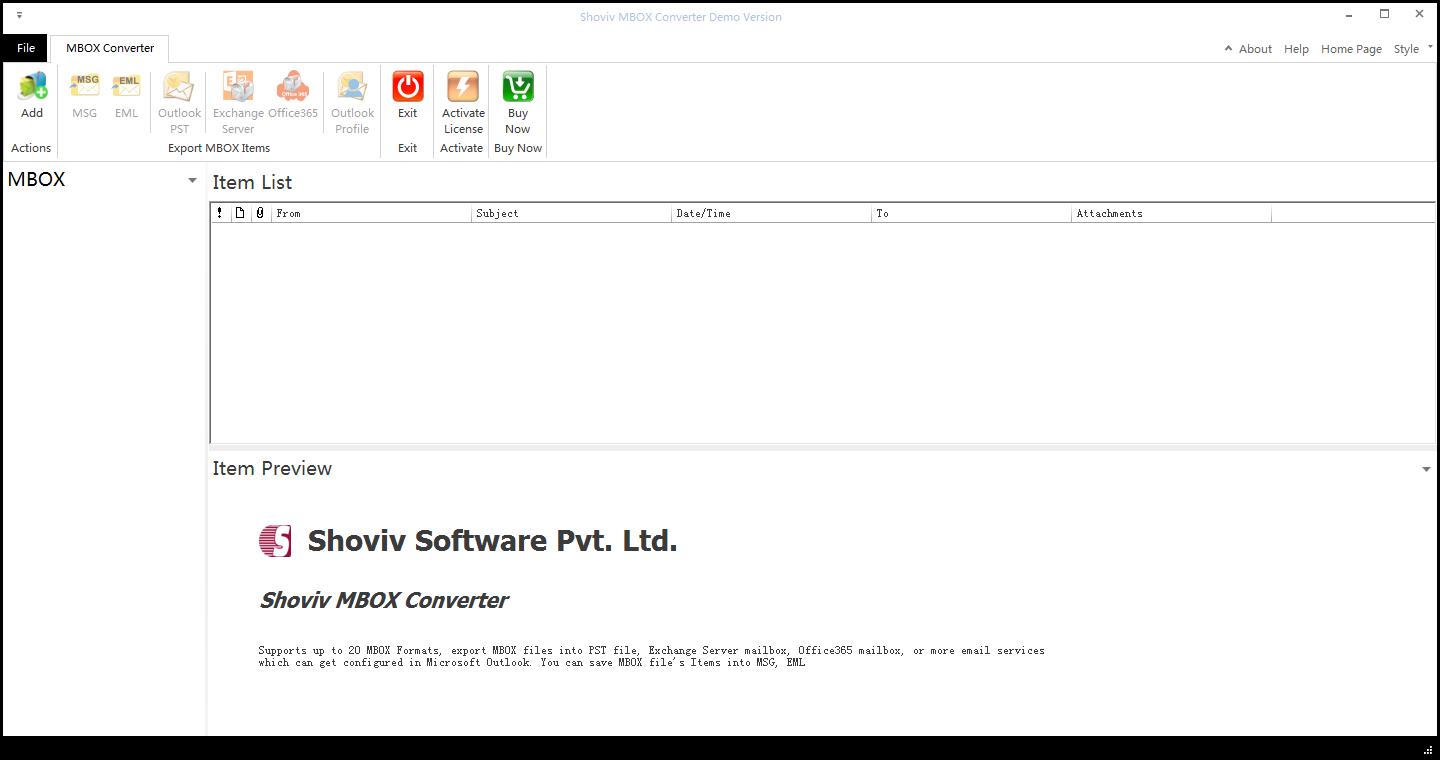Click the "Actions" ribbon group label
The width and height of the screenshot is (1440, 760).
(31, 148)
